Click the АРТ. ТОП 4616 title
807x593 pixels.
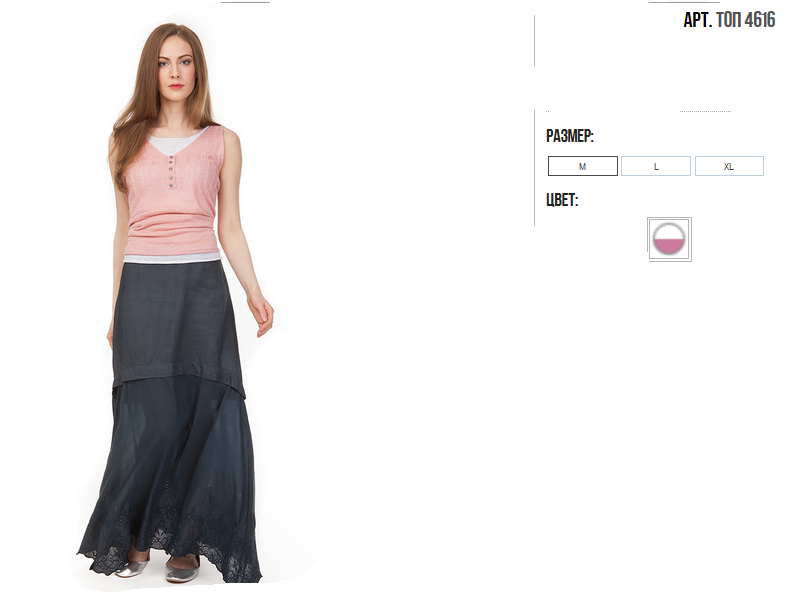pyautogui.click(x=729, y=20)
